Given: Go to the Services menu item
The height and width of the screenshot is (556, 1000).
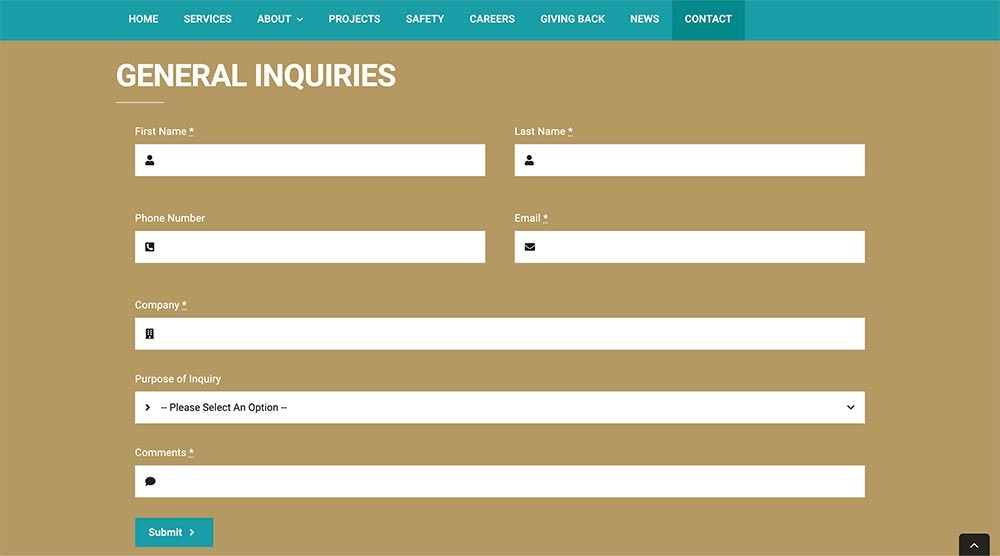Looking at the screenshot, I should point(207,19).
